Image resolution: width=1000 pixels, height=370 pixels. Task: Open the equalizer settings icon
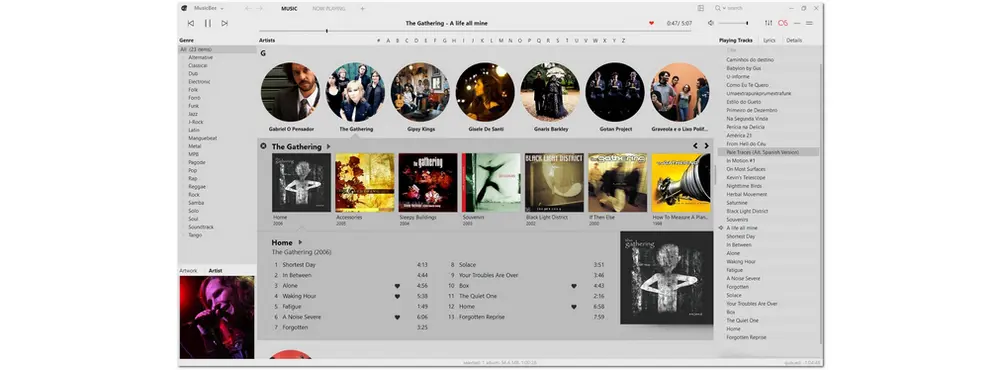(x=768, y=23)
